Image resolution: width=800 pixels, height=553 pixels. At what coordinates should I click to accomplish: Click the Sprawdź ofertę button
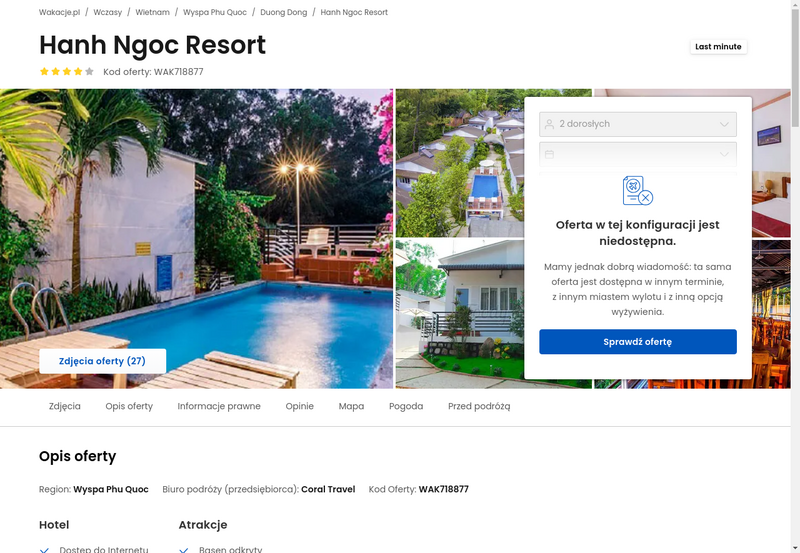[638, 342]
